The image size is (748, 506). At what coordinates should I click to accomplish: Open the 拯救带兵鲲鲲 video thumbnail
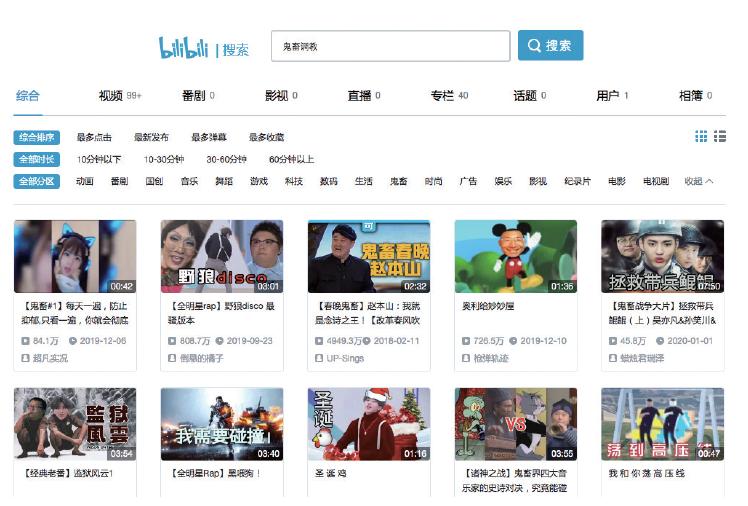(x=663, y=257)
